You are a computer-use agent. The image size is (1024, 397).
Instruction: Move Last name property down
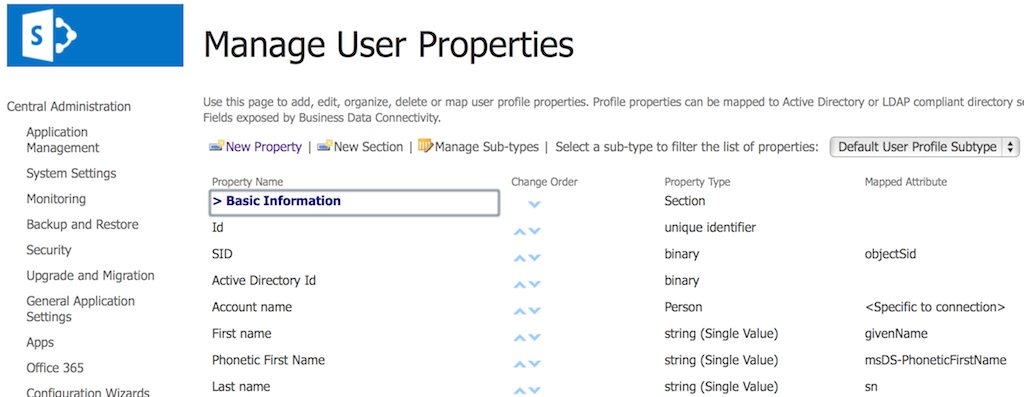(x=534, y=390)
